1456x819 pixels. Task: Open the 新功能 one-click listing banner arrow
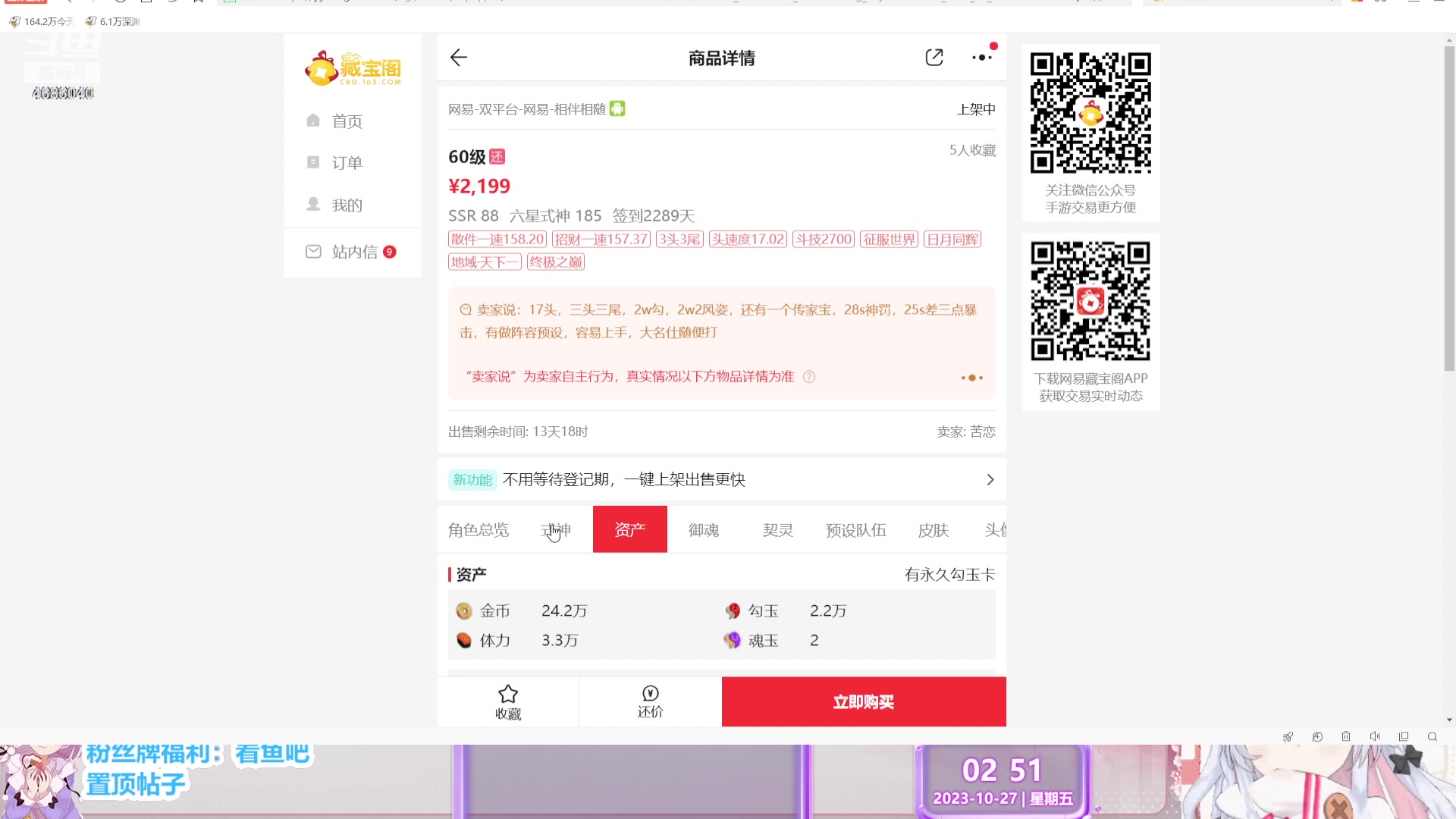pyautogui.click(x=990, y=480)
